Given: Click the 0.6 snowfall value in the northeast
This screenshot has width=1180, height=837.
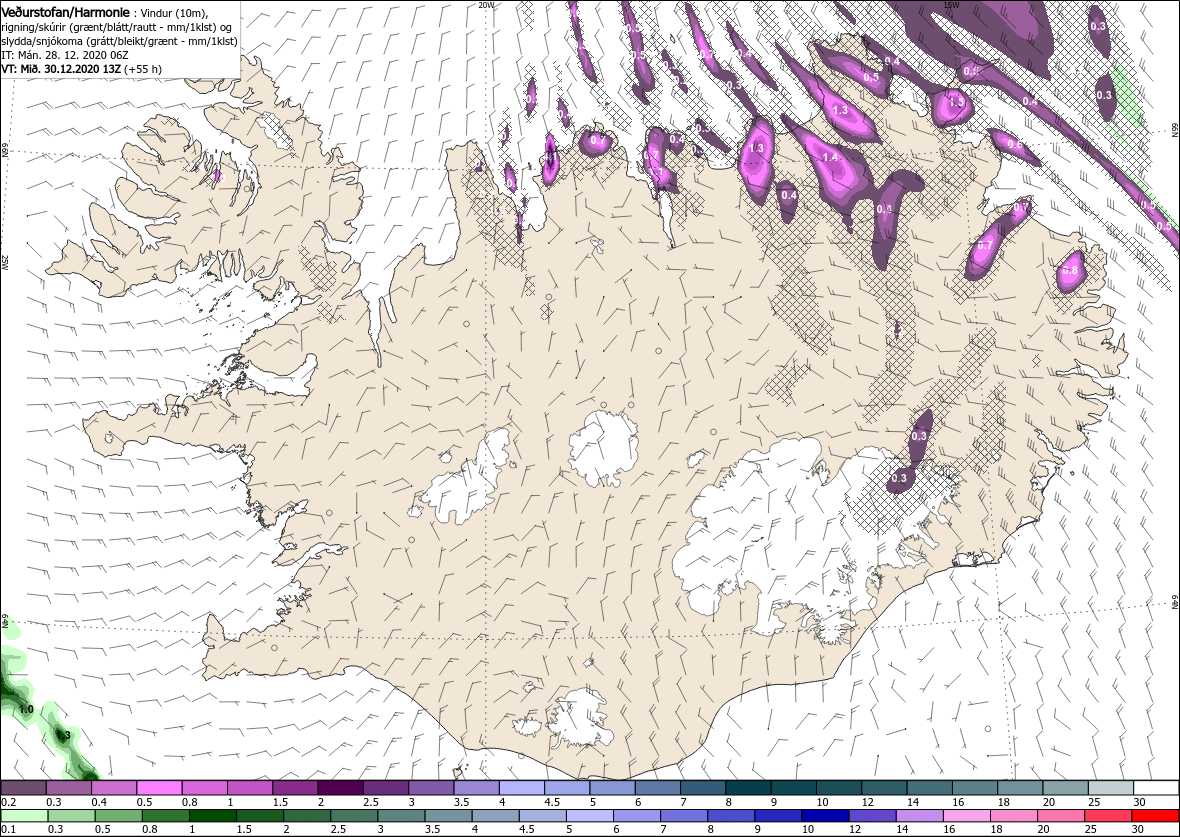Looking at the screenshot, I should coord(1014,145).
